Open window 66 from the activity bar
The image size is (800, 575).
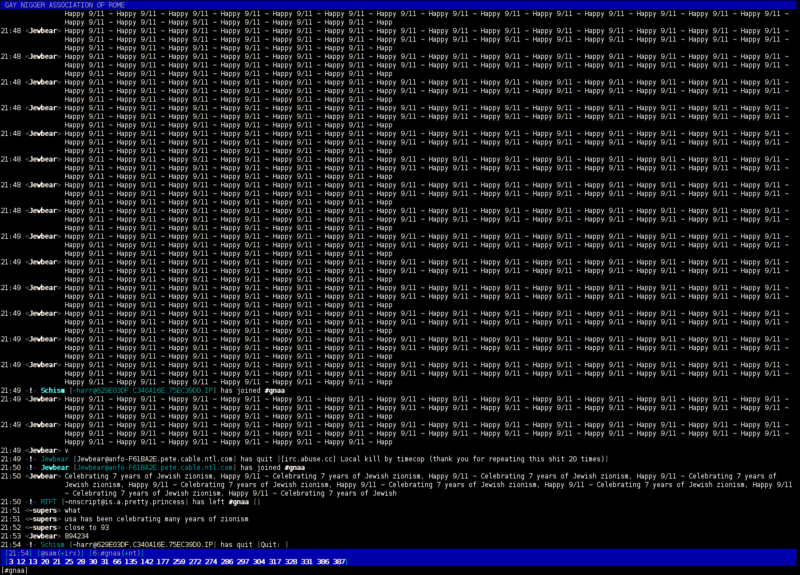(113, 561)
